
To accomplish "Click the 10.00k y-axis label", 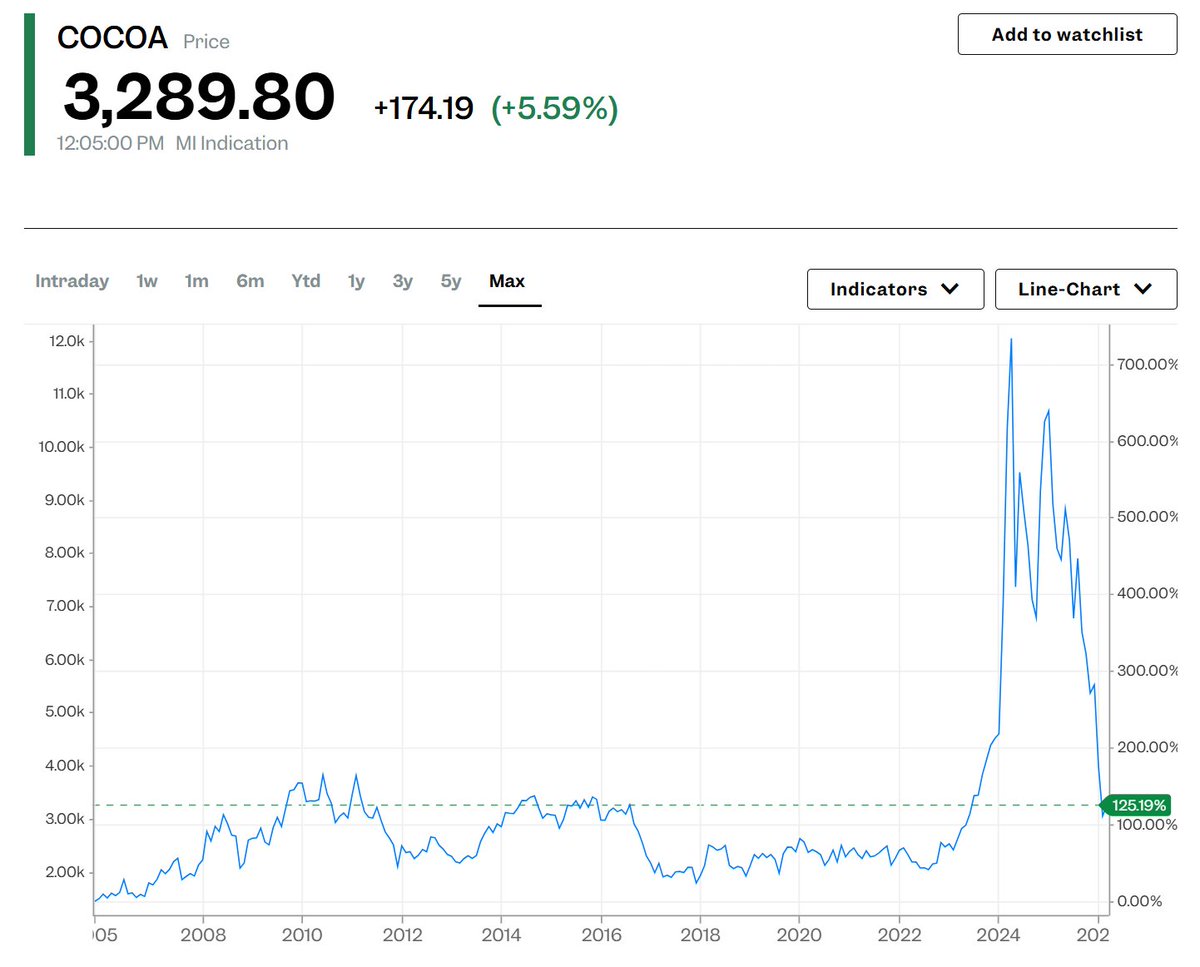I will pos(62,447).
